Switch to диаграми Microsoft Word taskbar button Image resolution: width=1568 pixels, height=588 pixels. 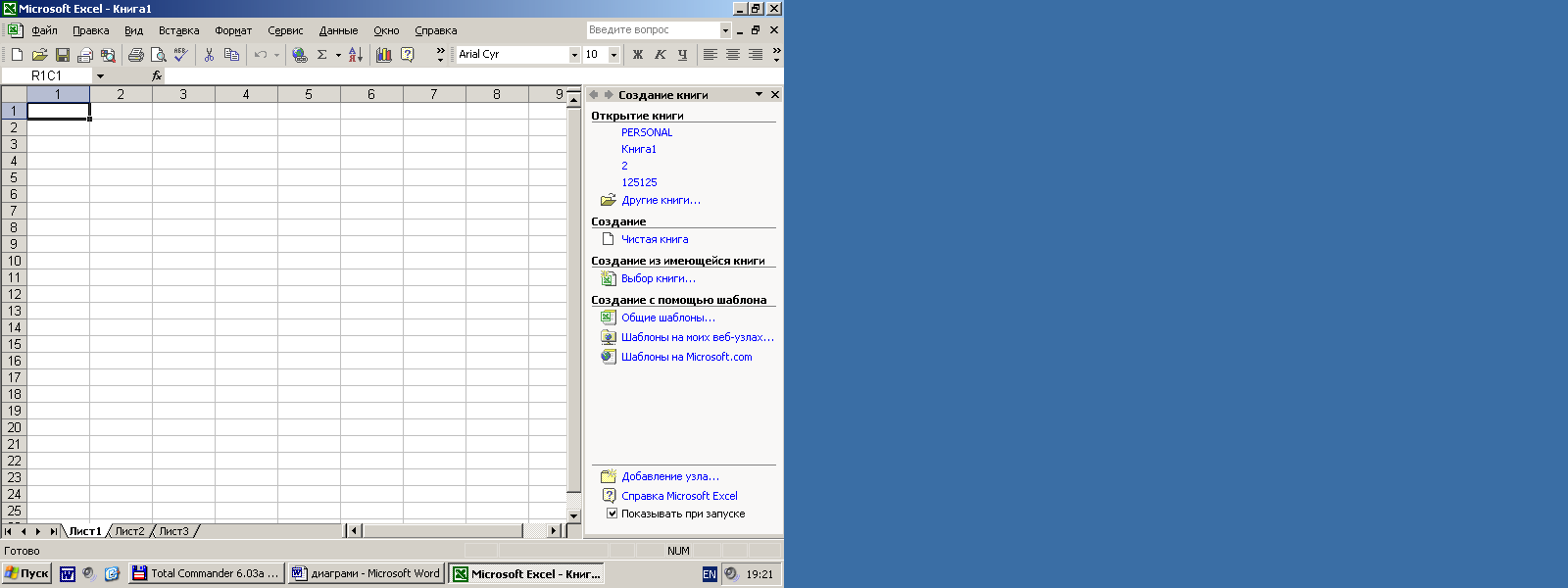(x=367, y=574)
